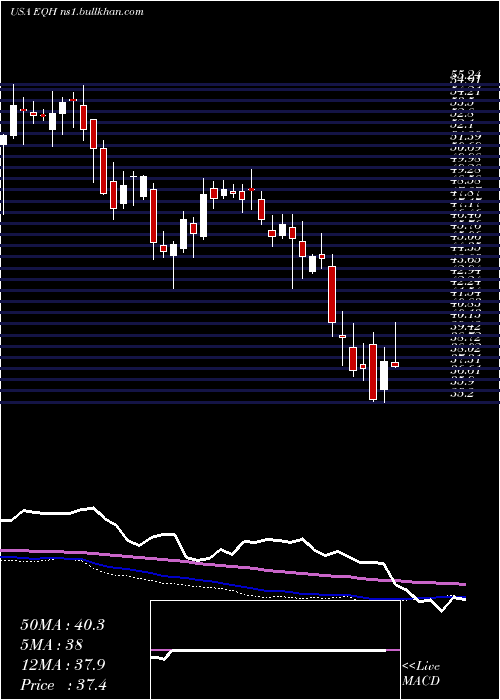Screen dimensions: 500x700
Task: Select the Price : 37.4 value
Action: [63, 685]
